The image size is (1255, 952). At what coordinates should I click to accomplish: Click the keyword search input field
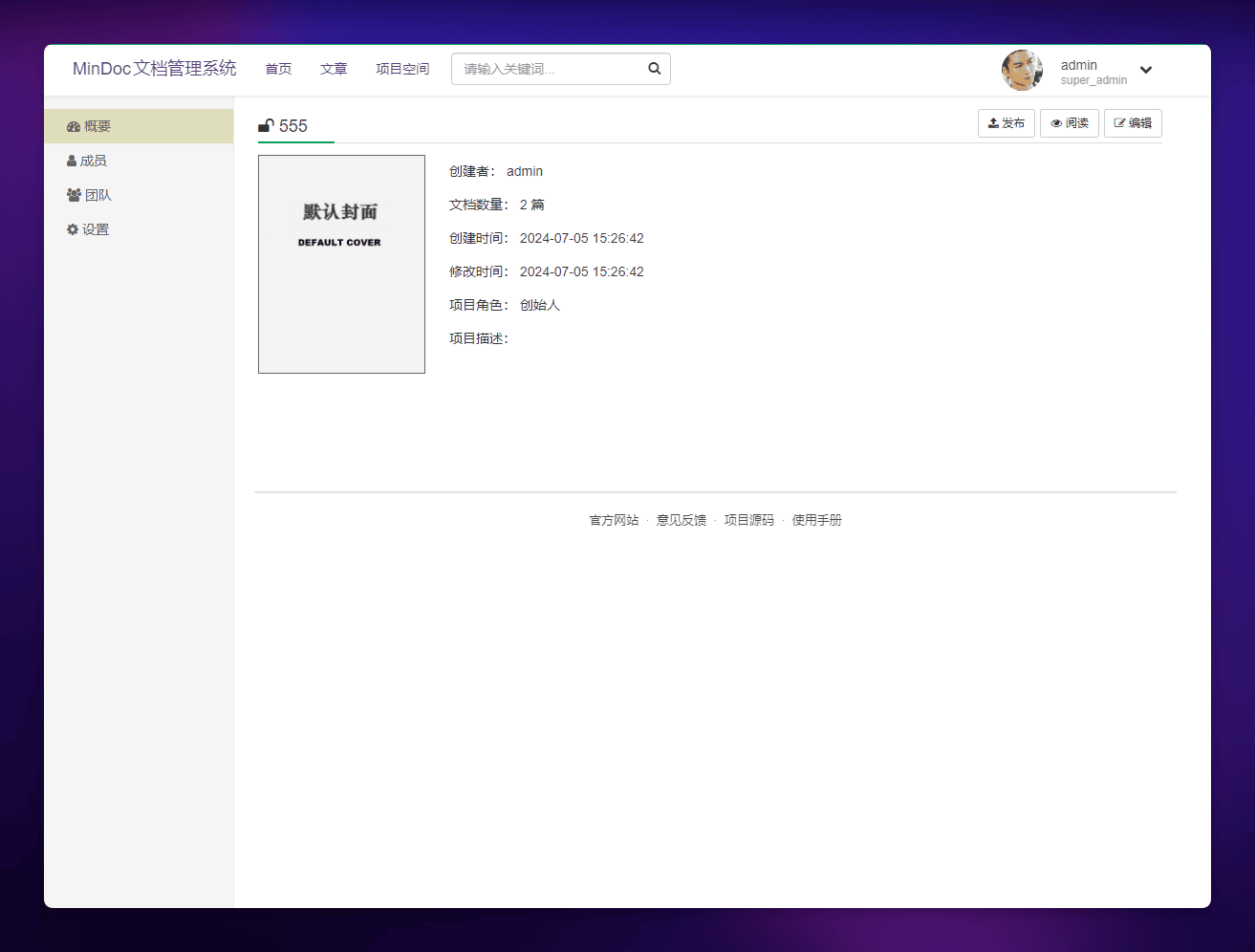(547, 69)
